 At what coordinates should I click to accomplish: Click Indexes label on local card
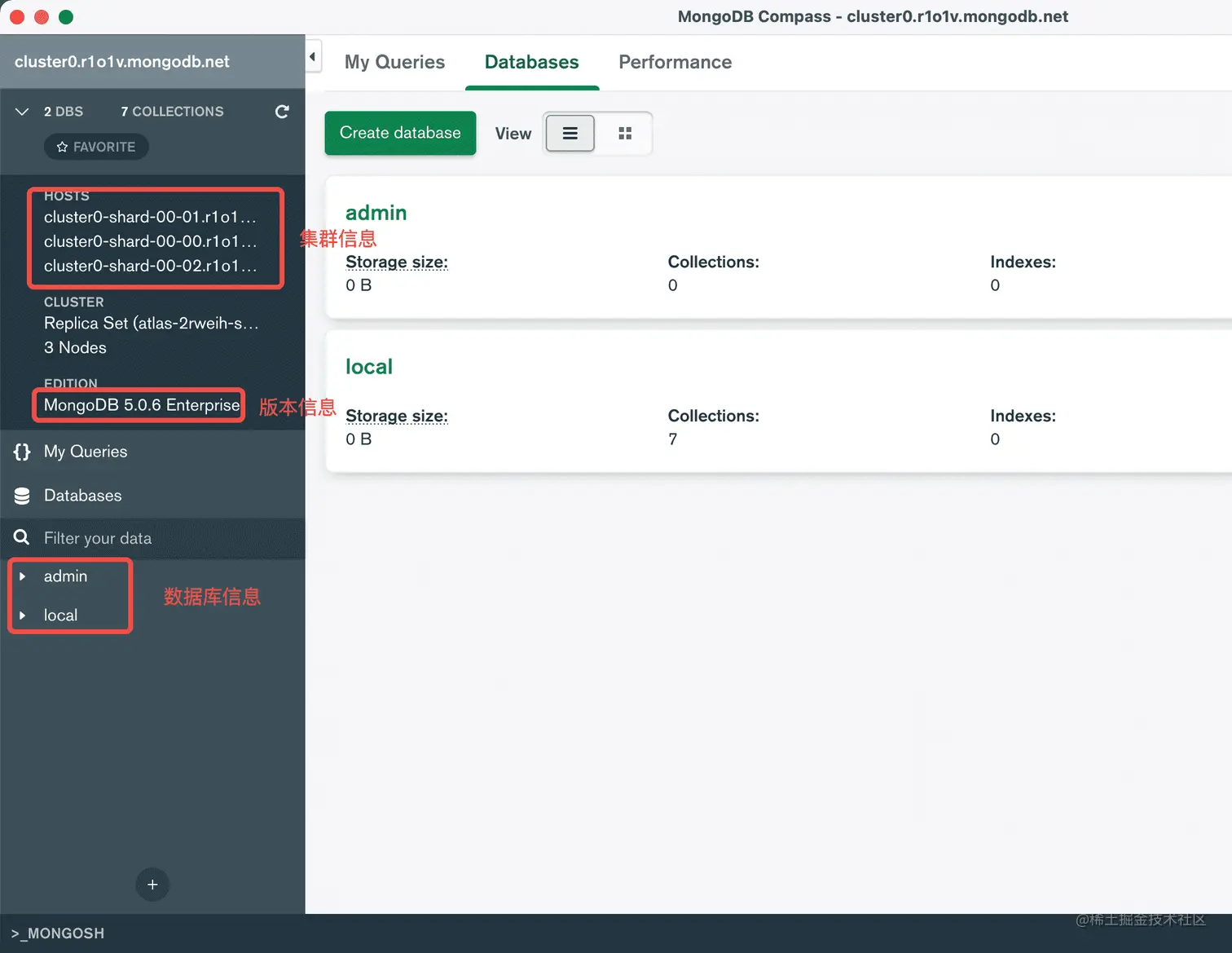(1023, 416)
